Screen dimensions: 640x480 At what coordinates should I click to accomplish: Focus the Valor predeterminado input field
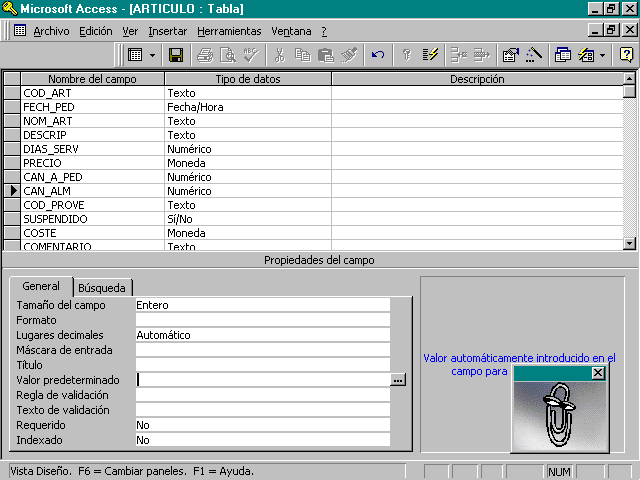[262, 380]
